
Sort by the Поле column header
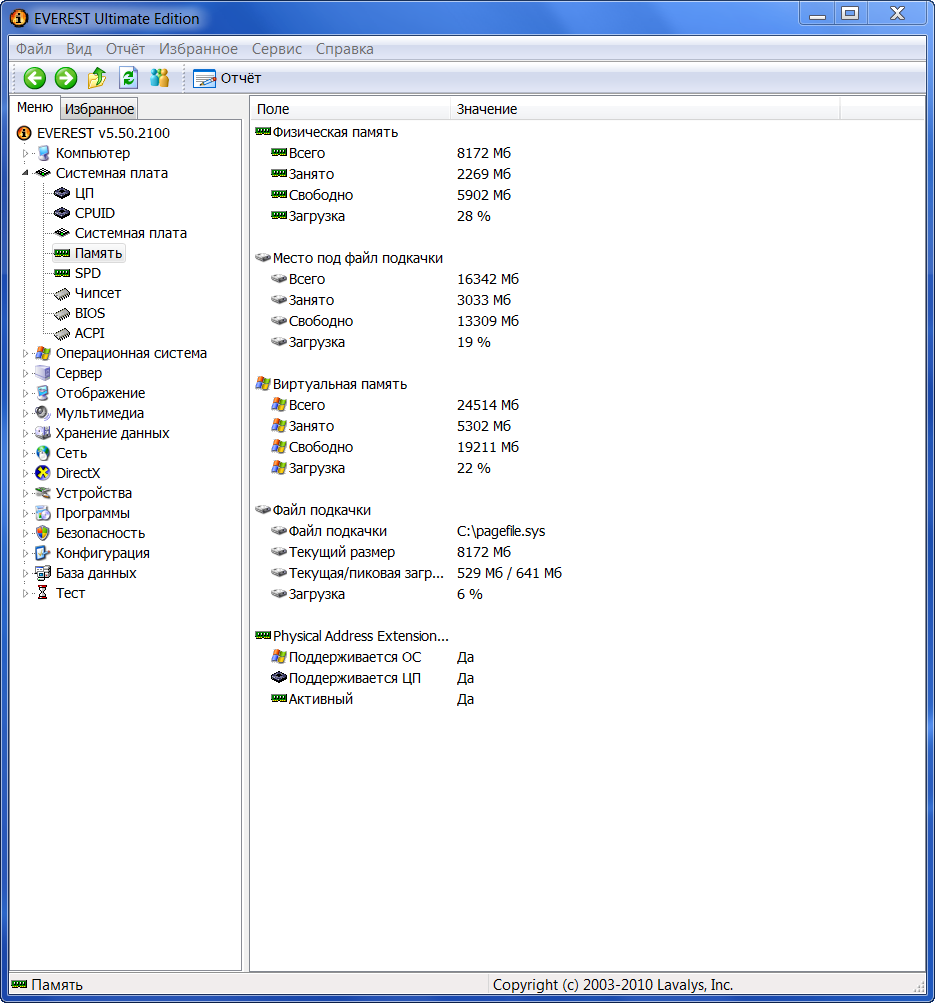coord(350,109)
